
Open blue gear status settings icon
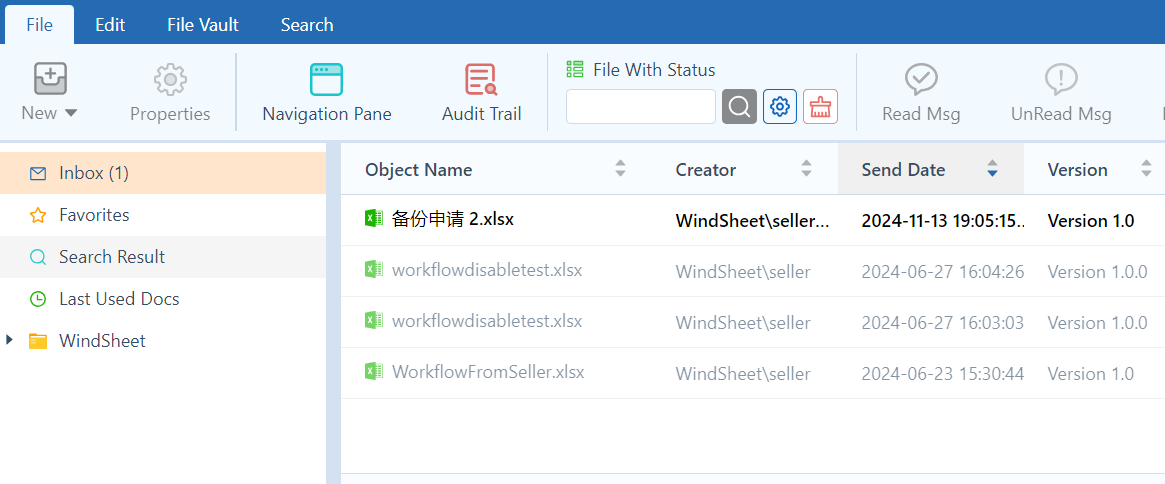[x=780, y=107]
